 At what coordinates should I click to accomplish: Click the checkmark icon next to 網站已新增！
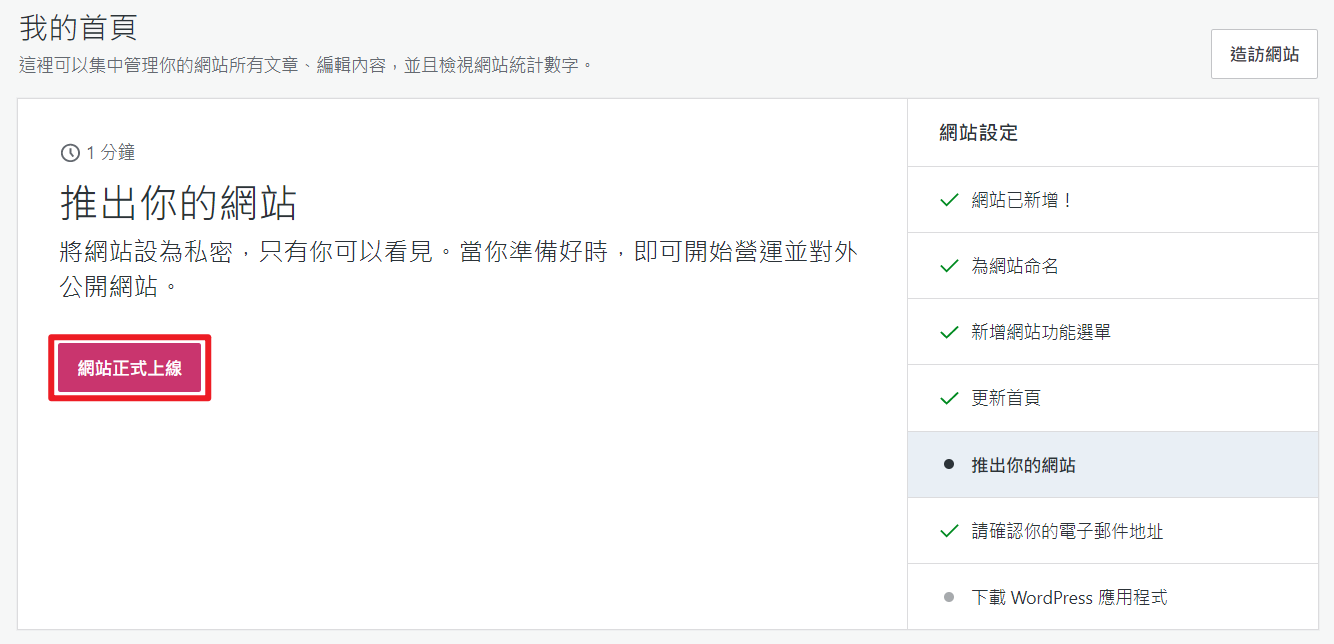949,200
